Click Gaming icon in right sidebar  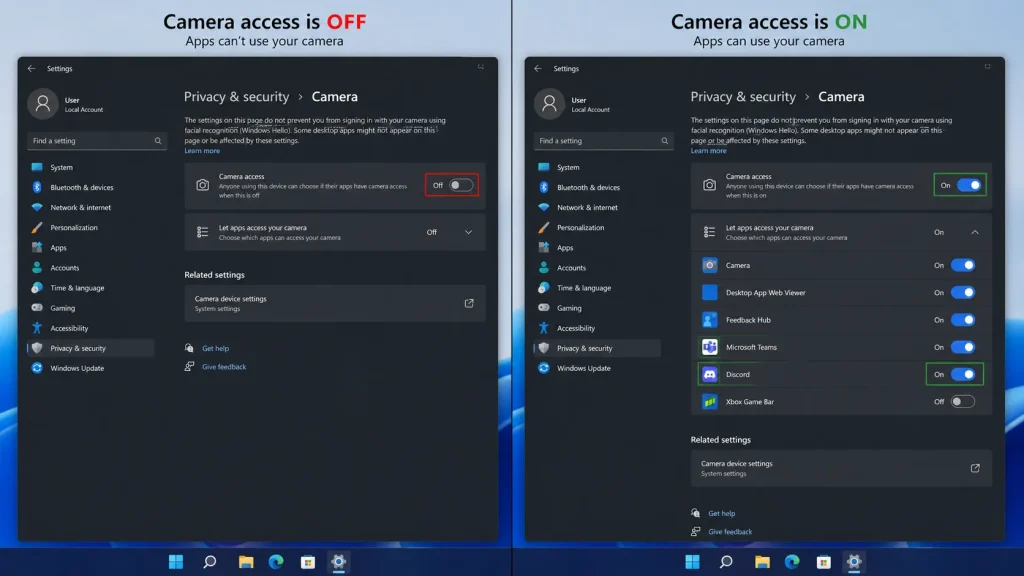click(x=543, y=308)
